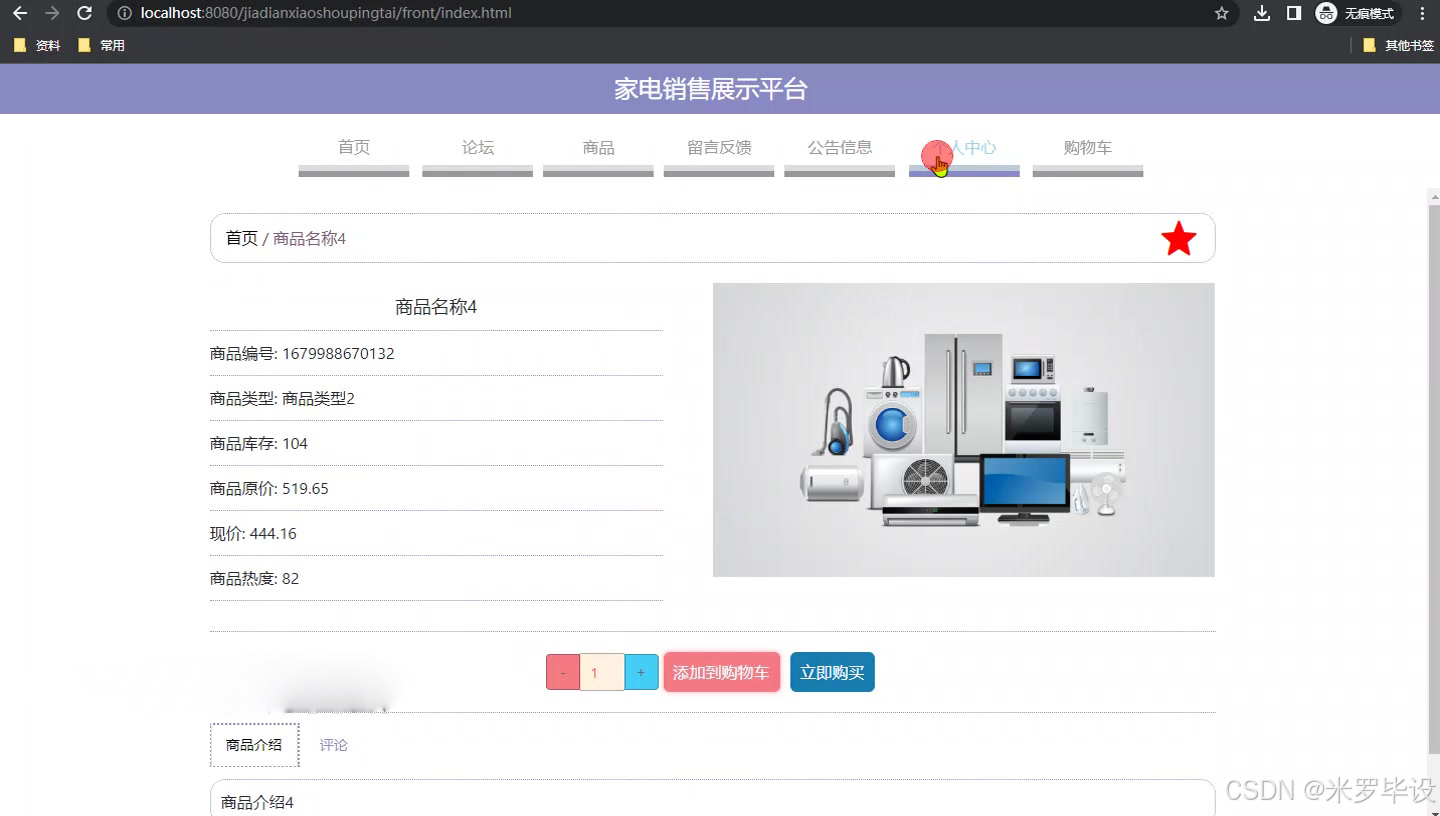Open the Chrome three-dot menu
This screenshot has height=816, width=1440.
[1422, 14]
